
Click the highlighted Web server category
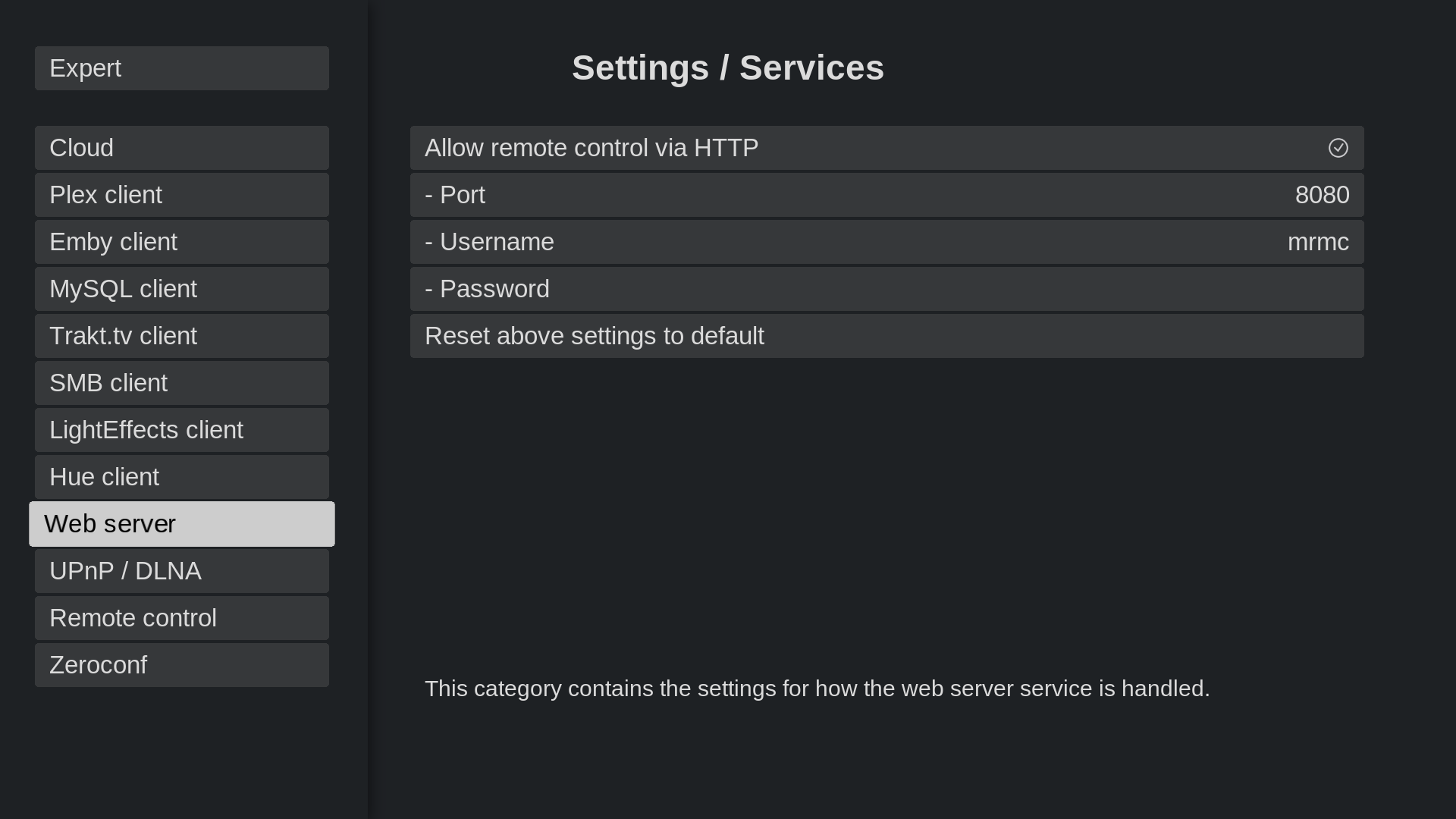click(181, 524)
